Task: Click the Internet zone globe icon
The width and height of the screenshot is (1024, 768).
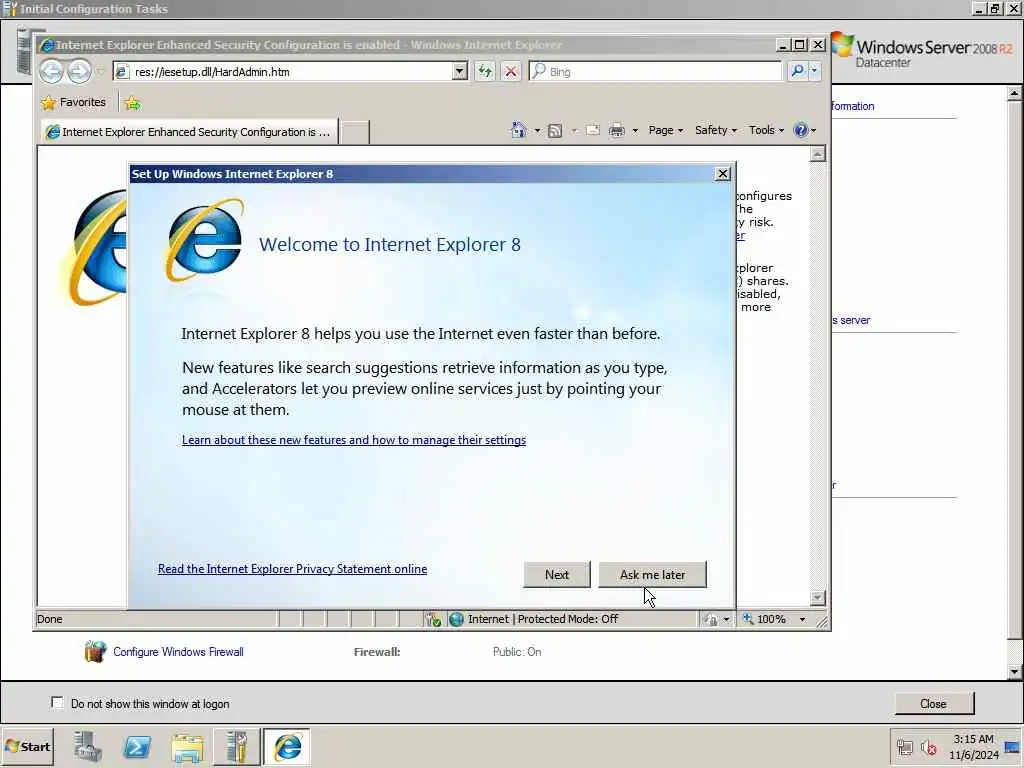Action: [456, 619]
